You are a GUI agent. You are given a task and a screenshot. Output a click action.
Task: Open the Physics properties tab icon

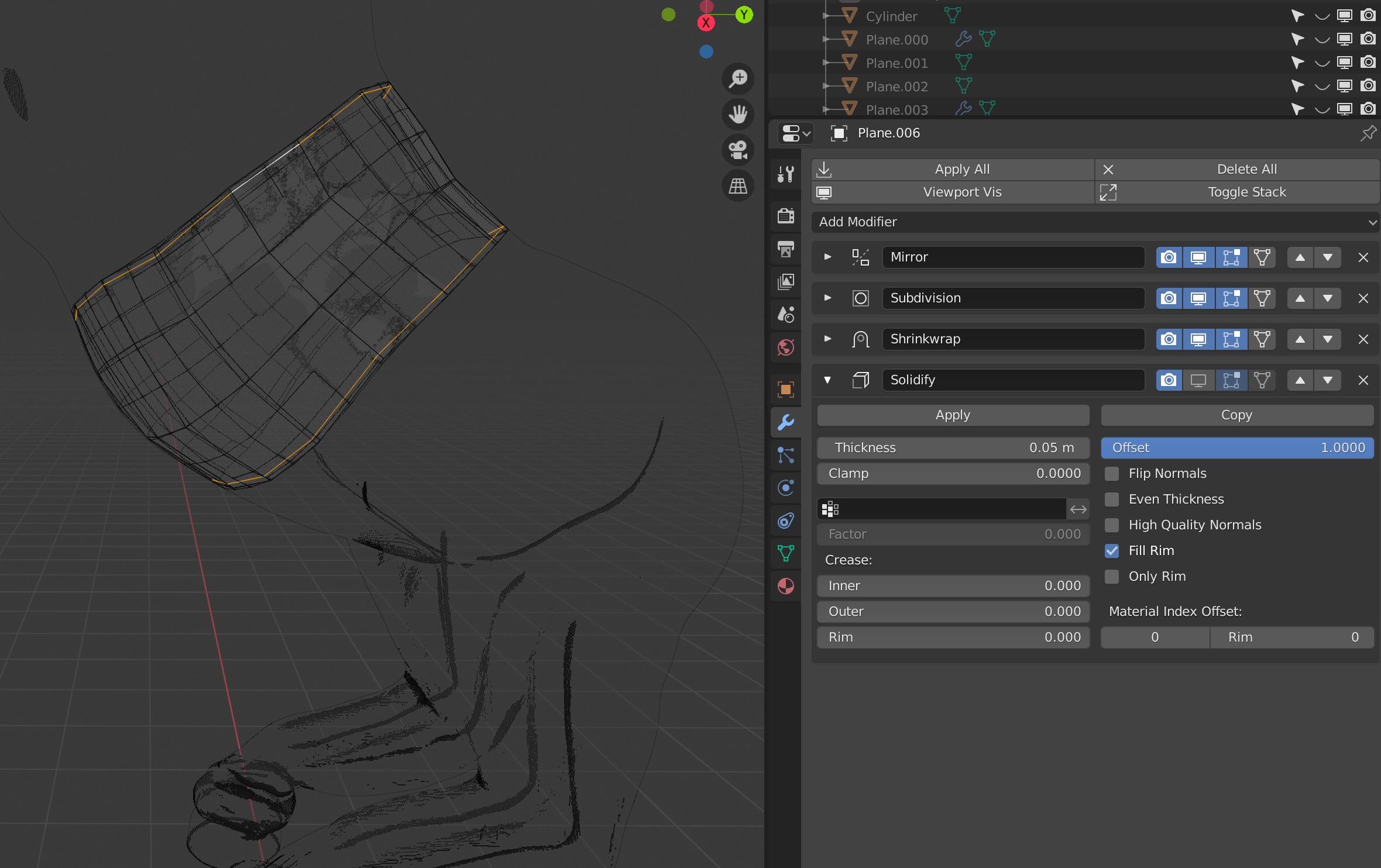click(786, 488)
